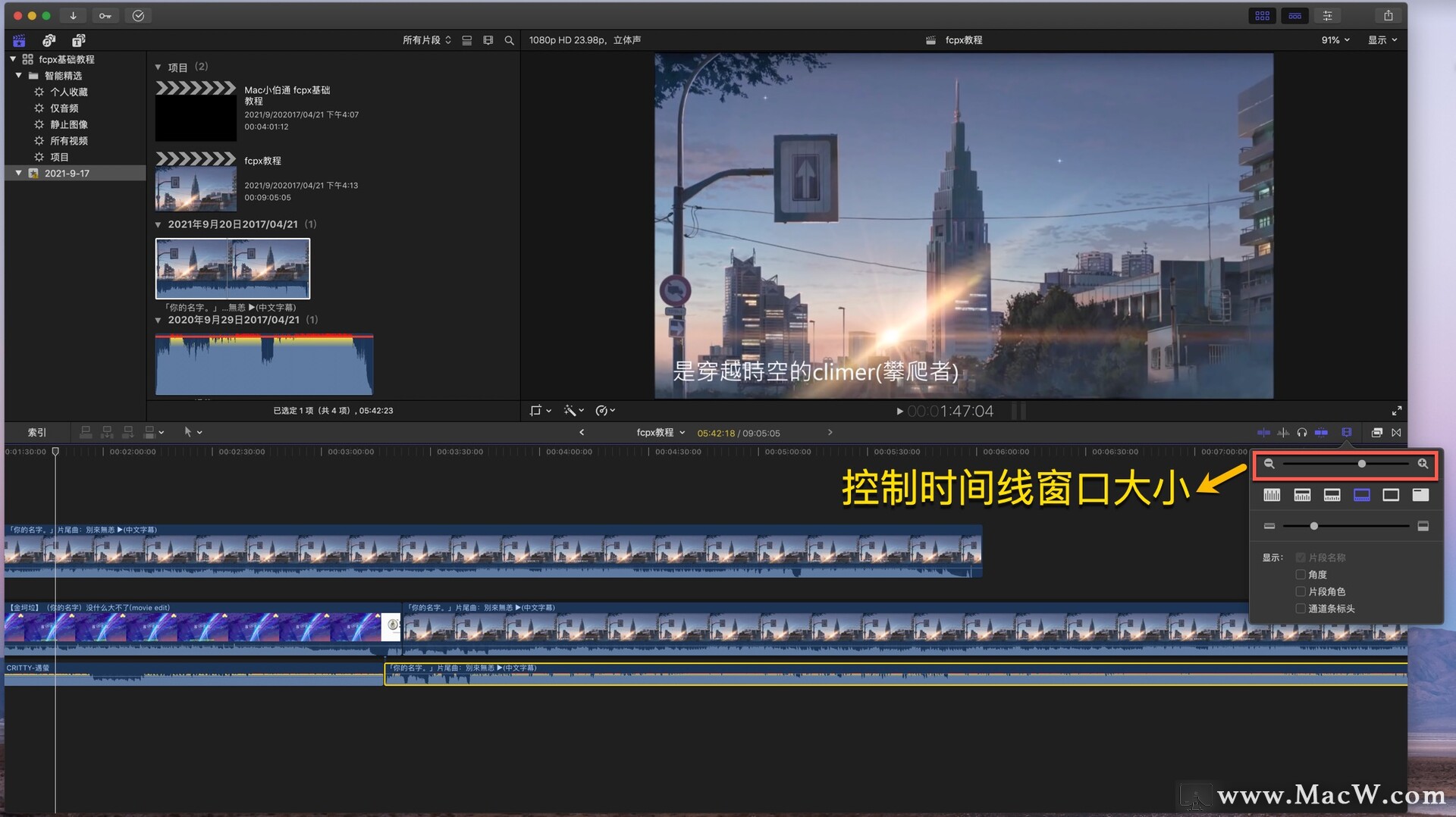Enable the 片段角色 checkbox
Screen dimensions: 1456x817
1301,591
